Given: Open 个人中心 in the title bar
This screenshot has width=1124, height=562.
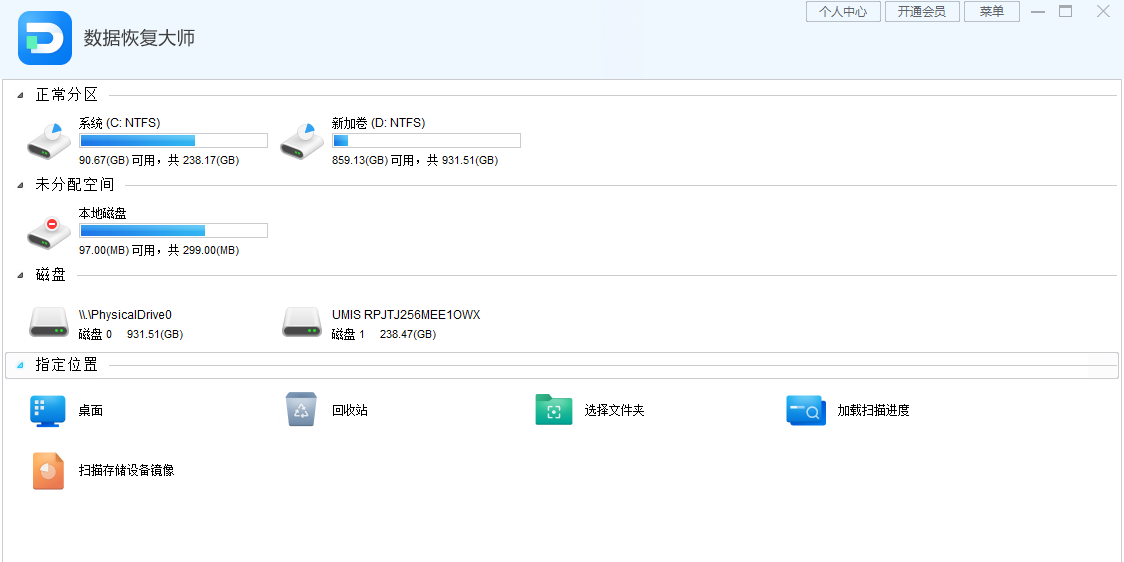Looking at the screenshot, I should [842, 12].
